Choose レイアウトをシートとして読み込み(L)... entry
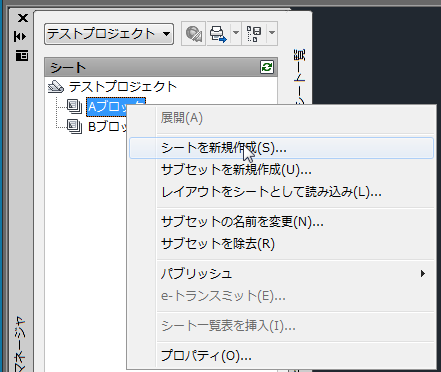This screenshot has width=441, height=372. tap(281, 192)
